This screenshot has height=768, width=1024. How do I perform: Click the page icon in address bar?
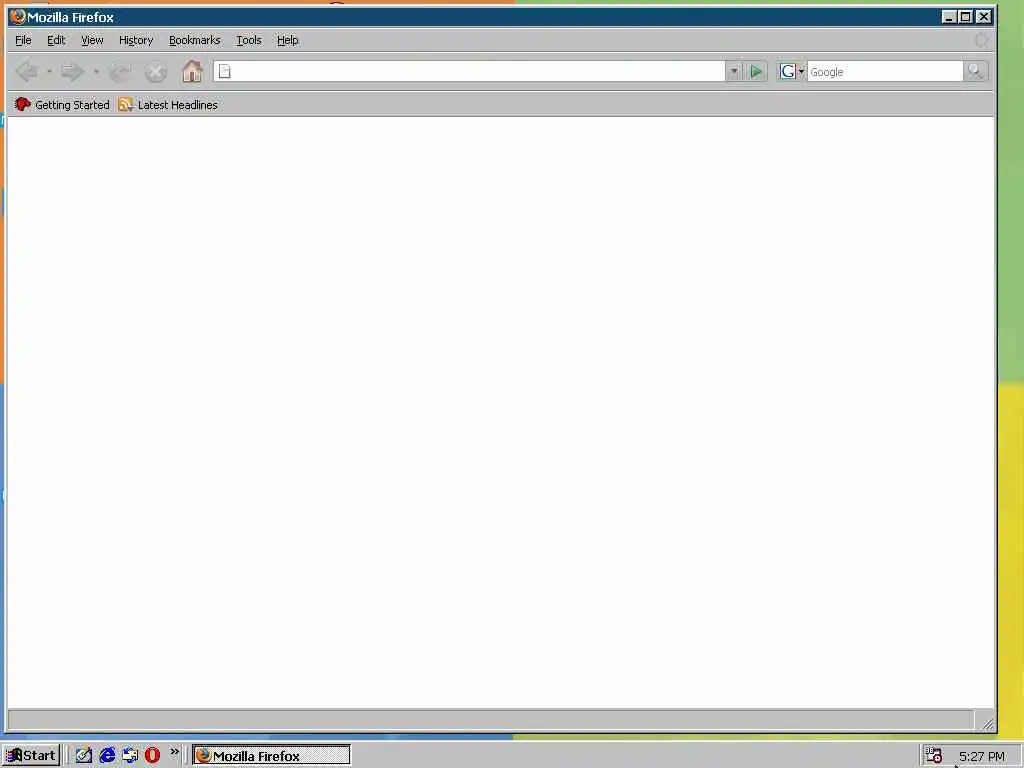pyautogui.click(x=225, y=71)
